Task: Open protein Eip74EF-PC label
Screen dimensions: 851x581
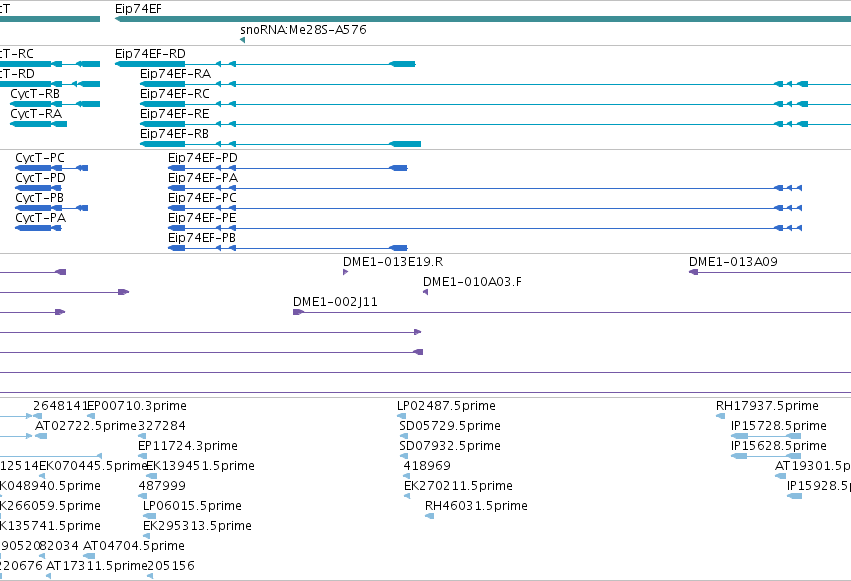Action: (202, 198)
